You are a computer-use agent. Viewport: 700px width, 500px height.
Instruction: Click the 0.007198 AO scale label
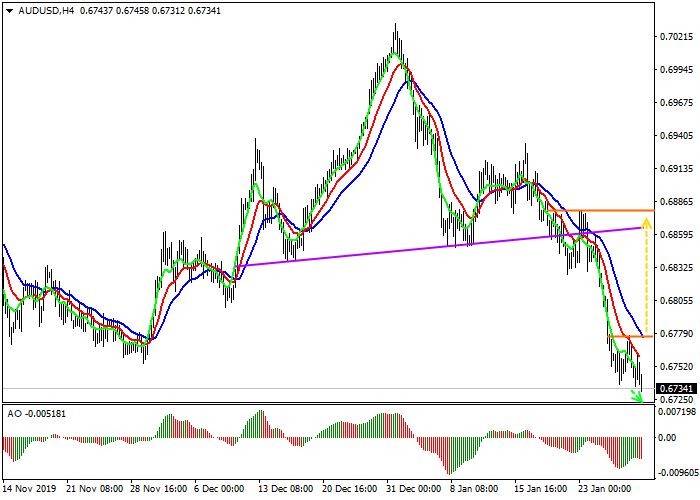tap(677, 411)
